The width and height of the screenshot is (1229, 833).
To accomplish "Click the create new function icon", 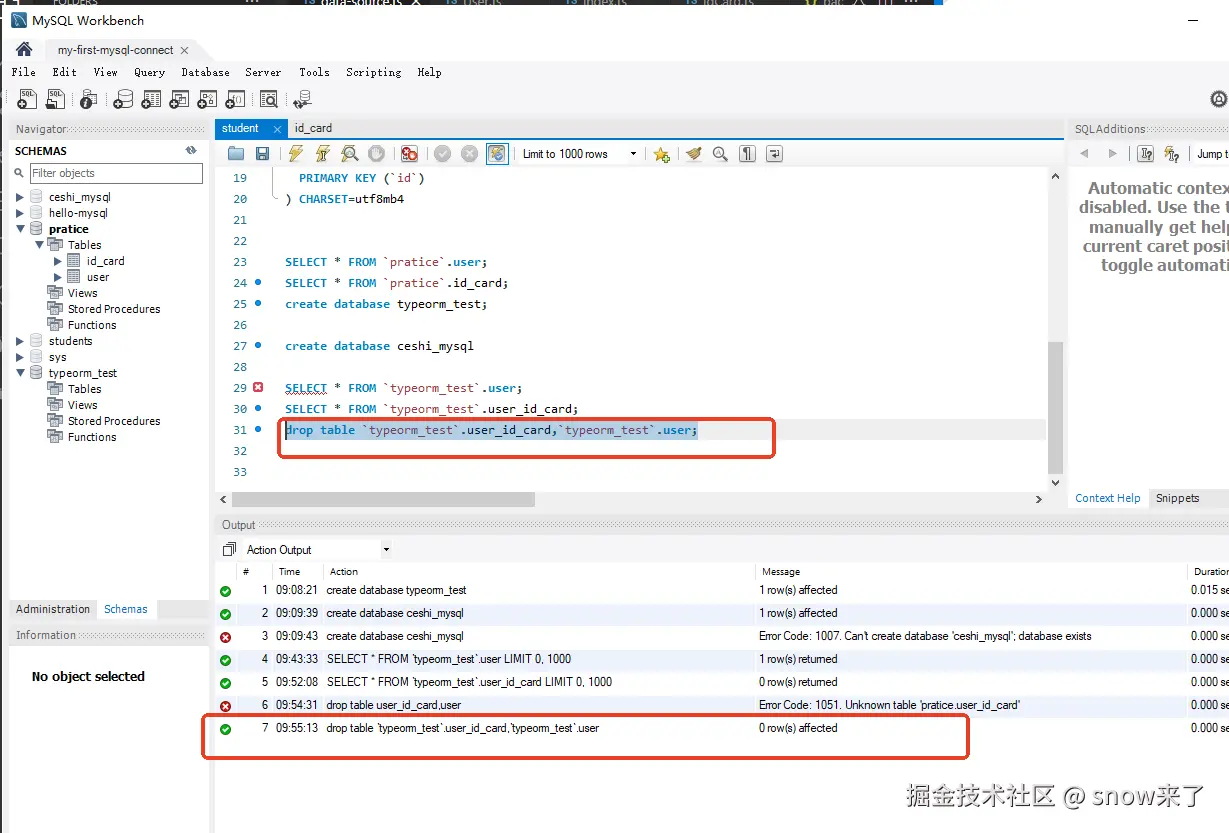I will 234,98.
